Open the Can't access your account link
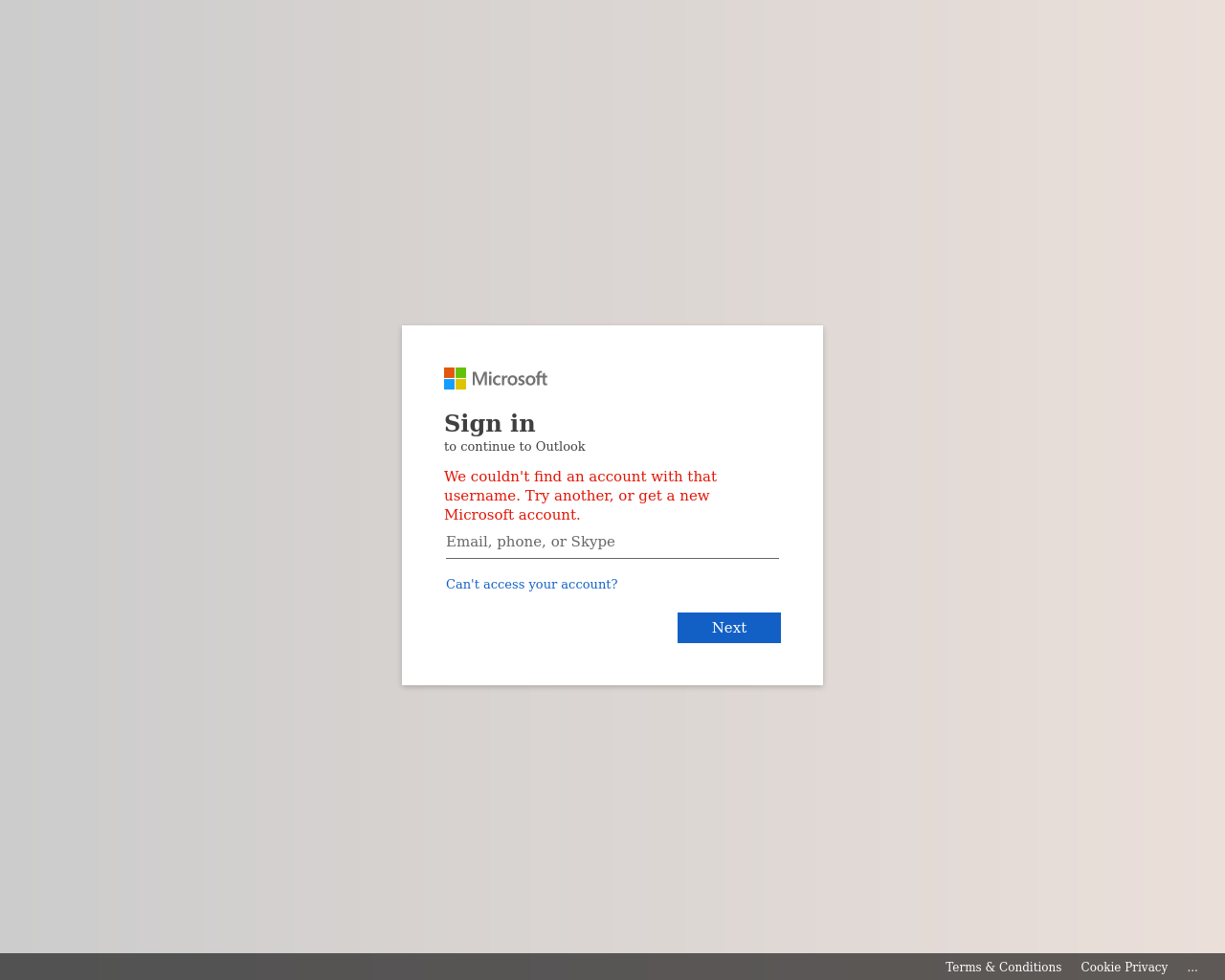This screenshot has height=980, width=1225. (532, 584)
